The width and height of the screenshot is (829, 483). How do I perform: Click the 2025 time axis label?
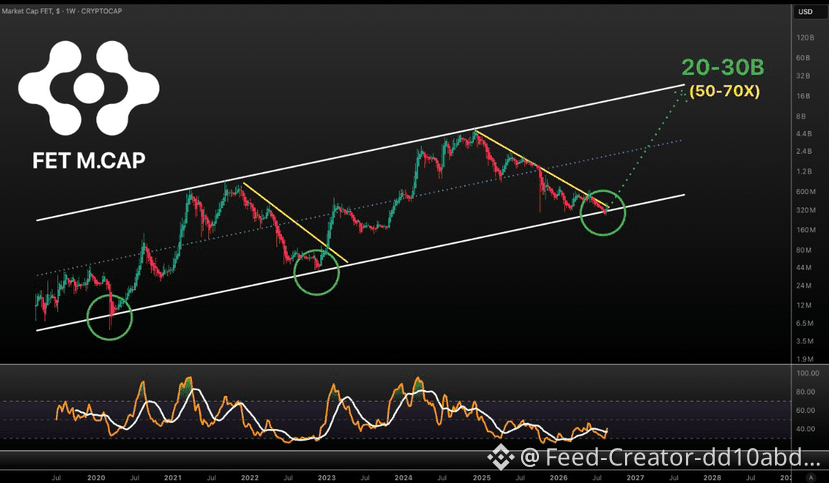(x=482, y=477)
